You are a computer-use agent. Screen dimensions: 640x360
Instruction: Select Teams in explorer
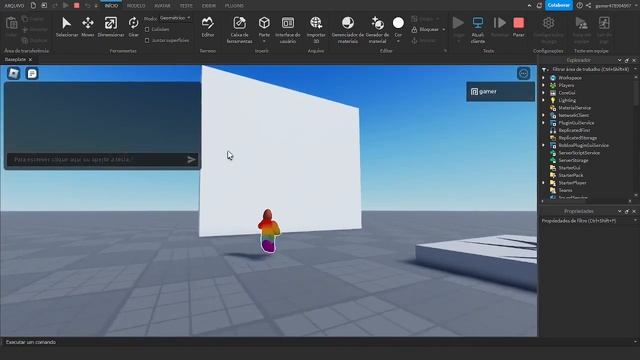(565, 190)
